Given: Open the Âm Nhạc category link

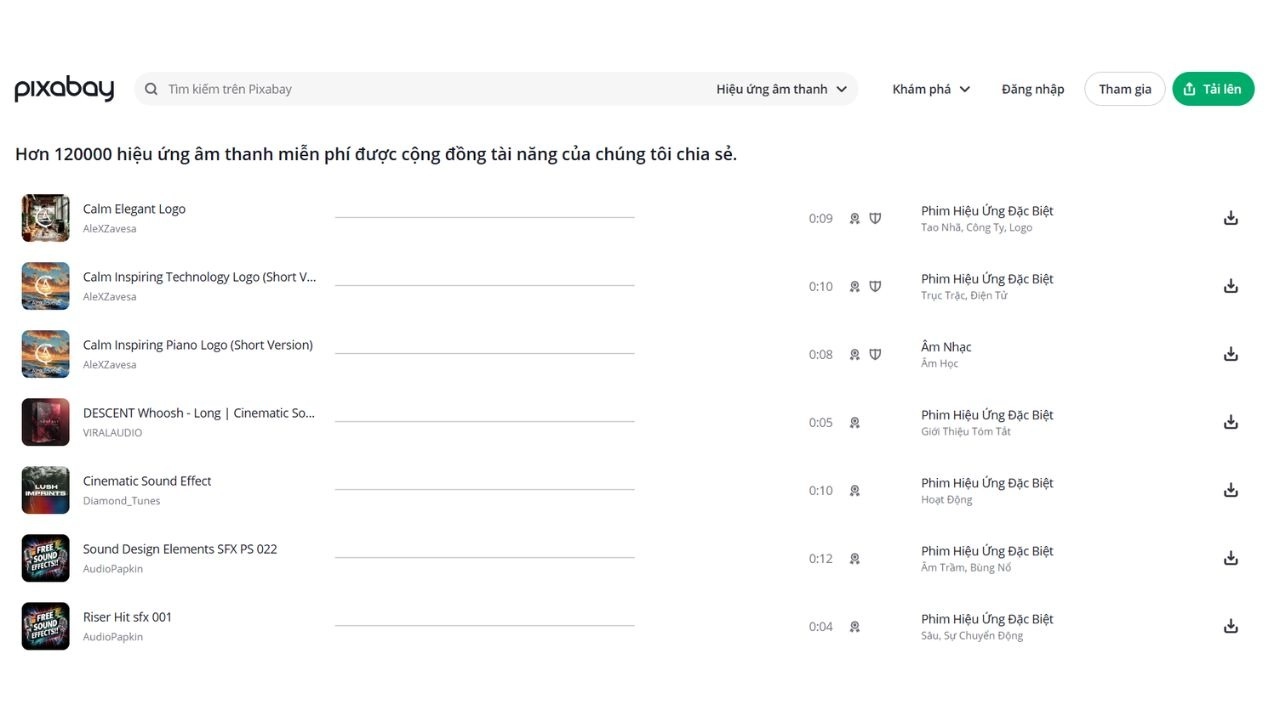Looking at the screenshot, I should click(946, 347).
